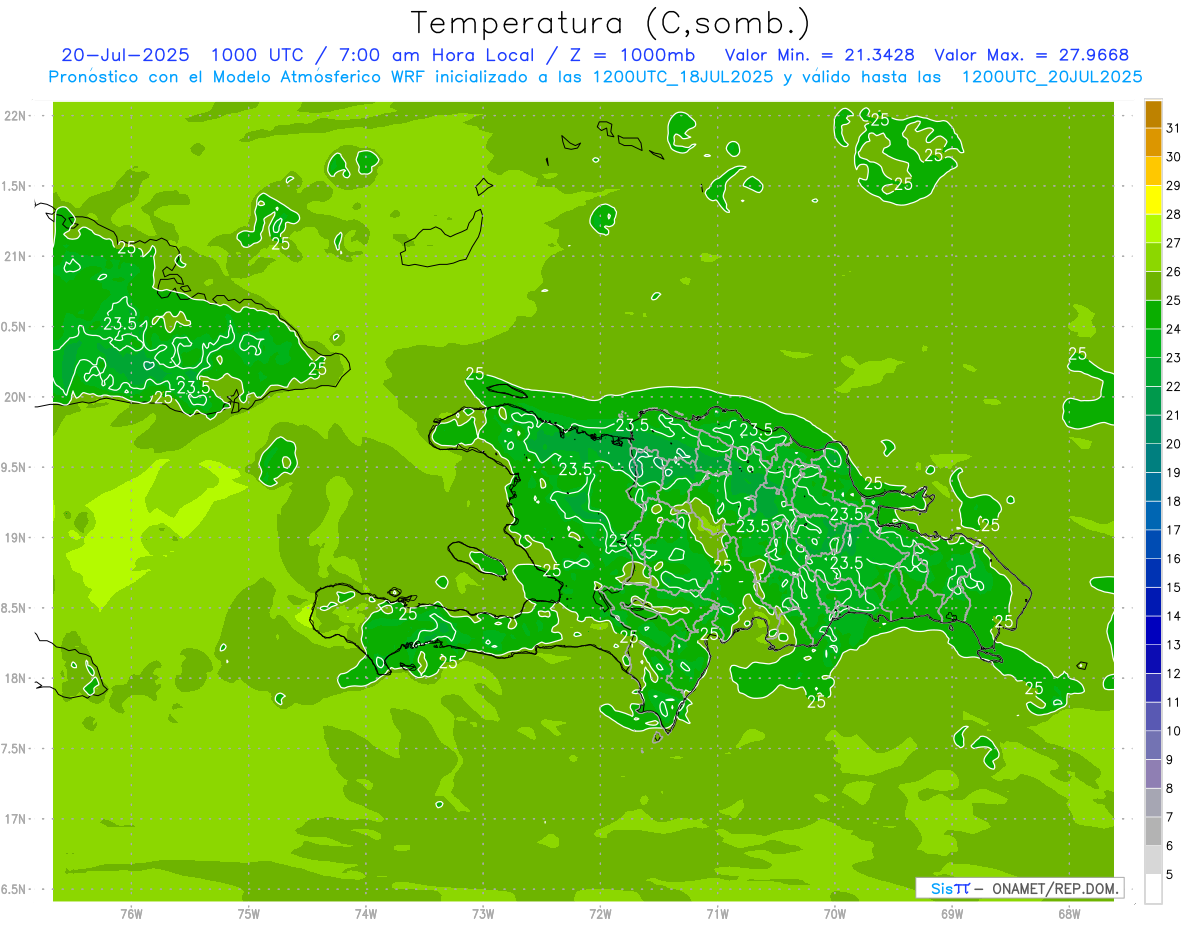Click the '17N' latitude axis label
1200x927 pixels.
[14, 819]
